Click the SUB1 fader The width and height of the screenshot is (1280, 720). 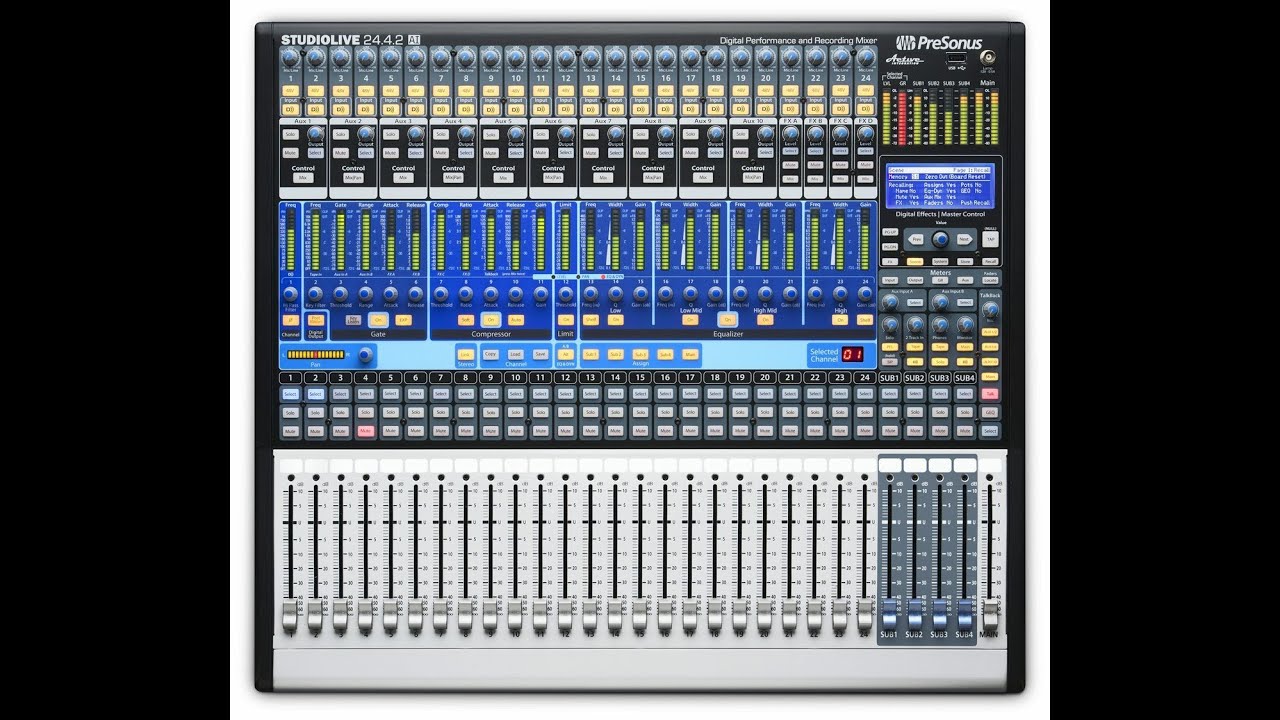tap(890, 615)
